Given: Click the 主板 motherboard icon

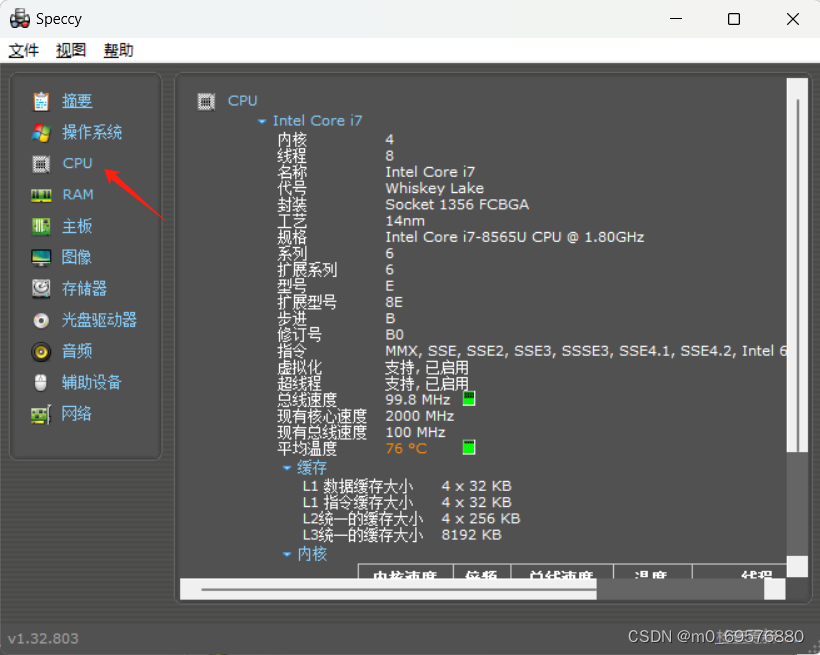Looking at the screenshot, I should (41, 227).
